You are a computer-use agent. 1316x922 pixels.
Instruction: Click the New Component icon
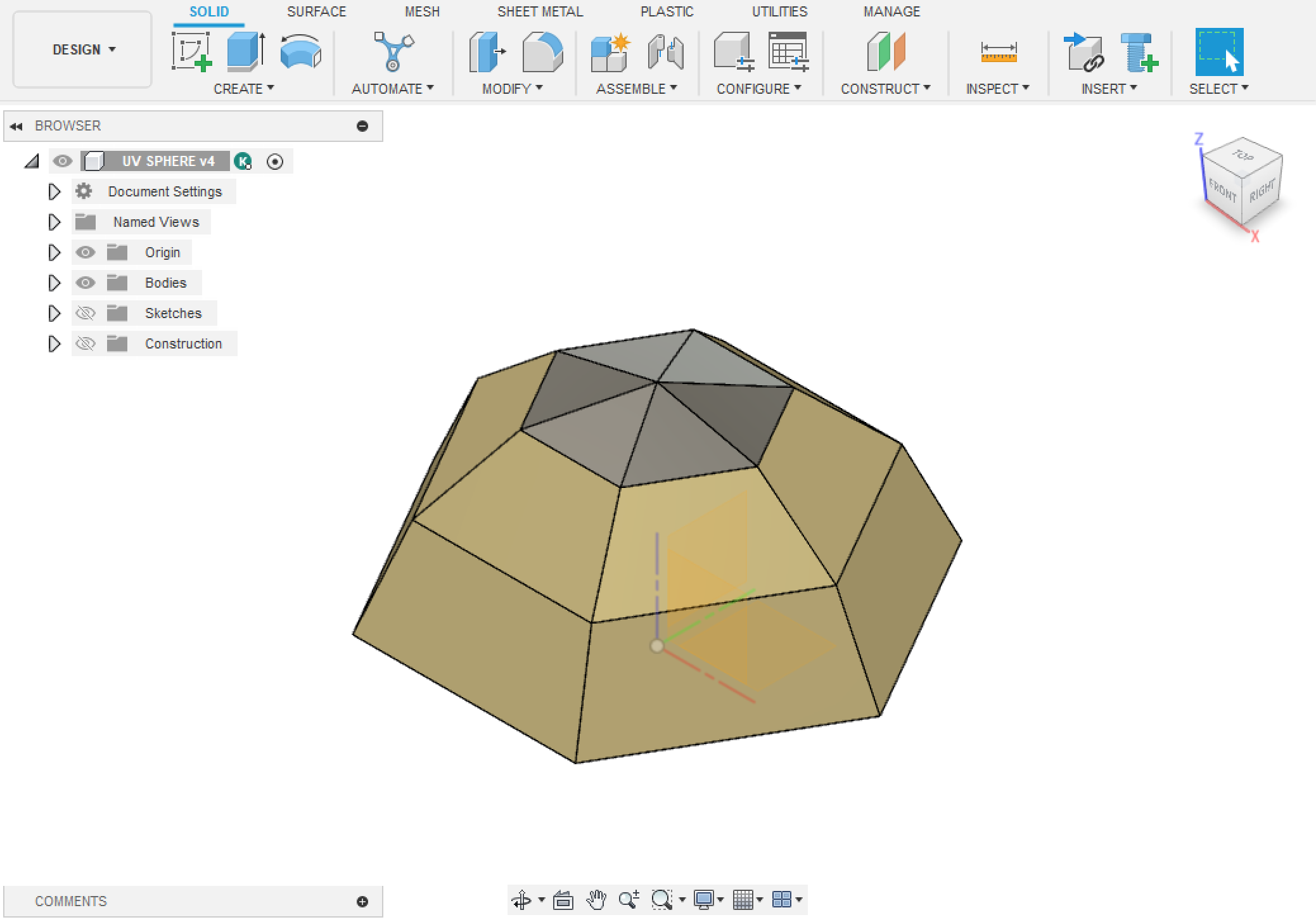(x=610, y=52)
